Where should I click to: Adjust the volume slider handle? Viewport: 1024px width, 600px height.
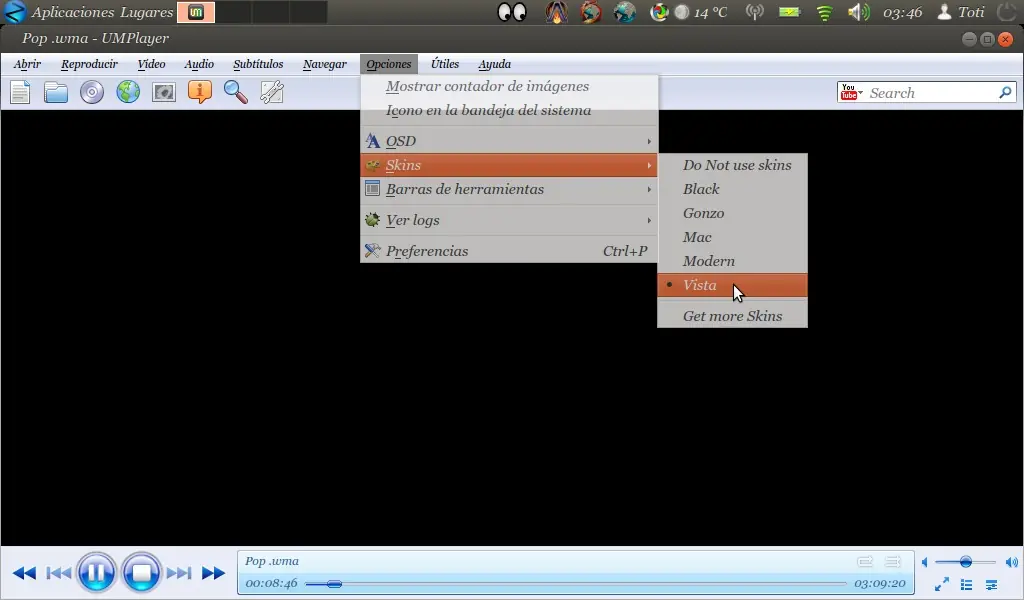[x=966, y=561]
